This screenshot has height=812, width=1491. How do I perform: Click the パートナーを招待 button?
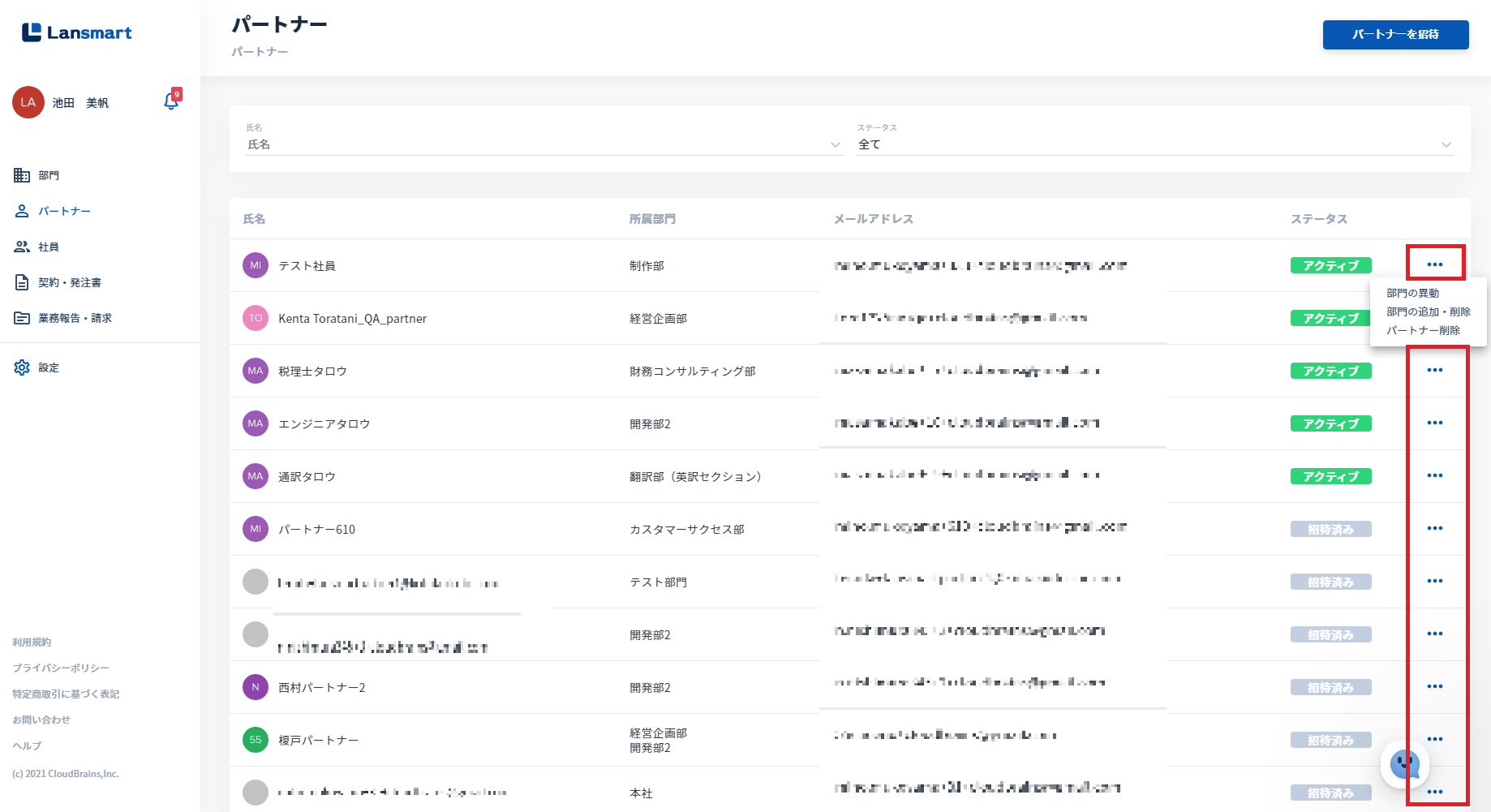1395,34
